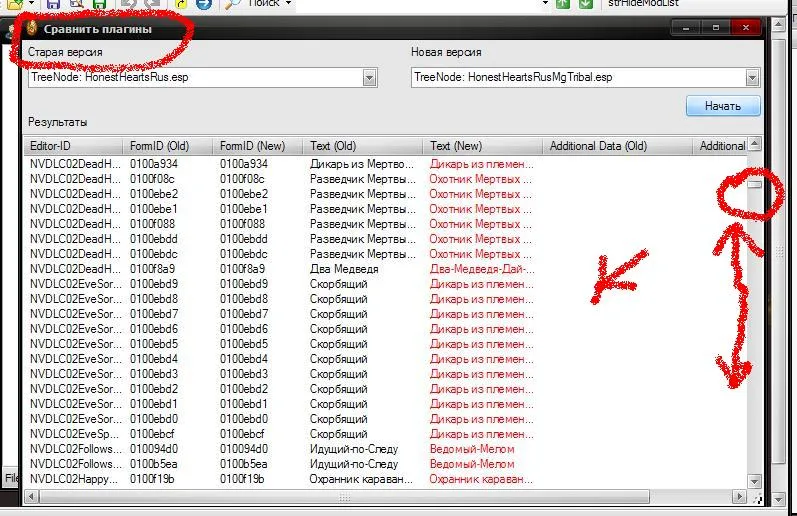Select FormID (Old) cell 0100ebcf

tap(152, 434)
